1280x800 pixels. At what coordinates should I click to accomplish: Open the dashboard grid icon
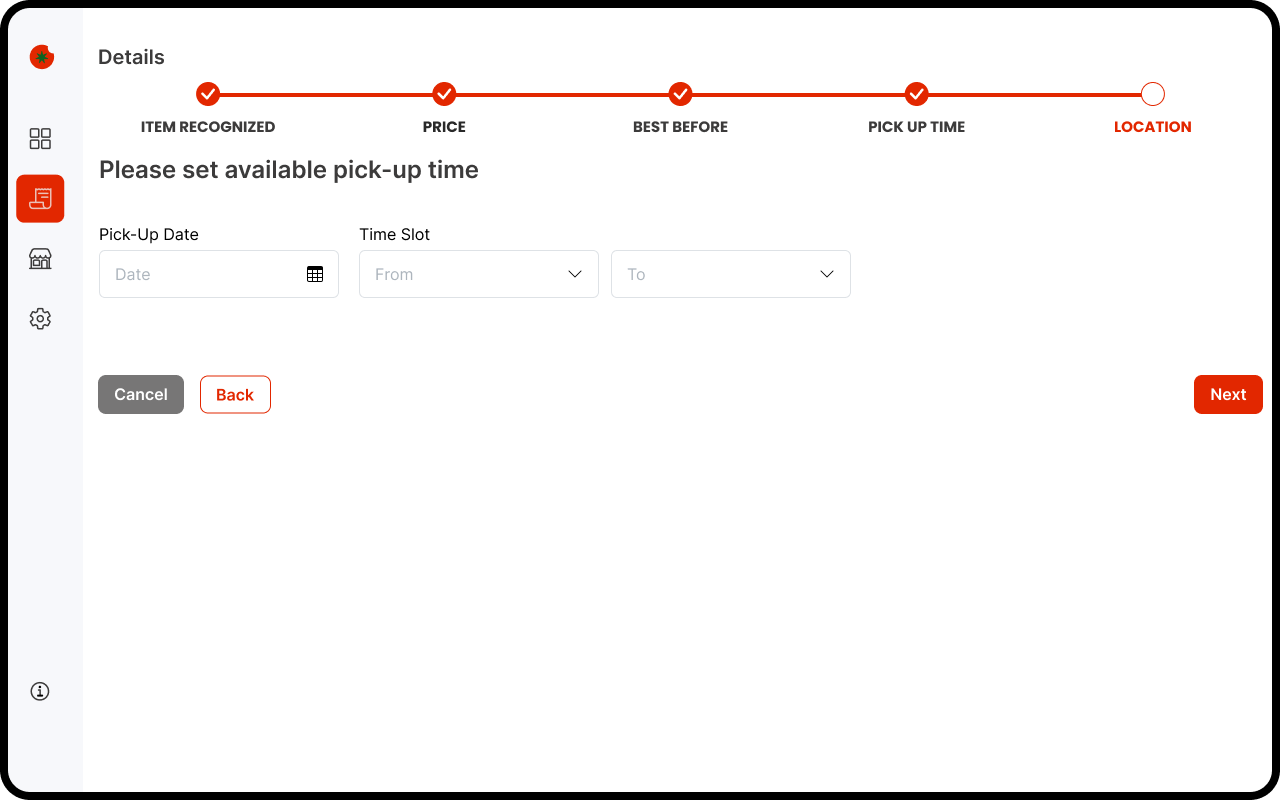pyautogui.click(x=40, y=139)
